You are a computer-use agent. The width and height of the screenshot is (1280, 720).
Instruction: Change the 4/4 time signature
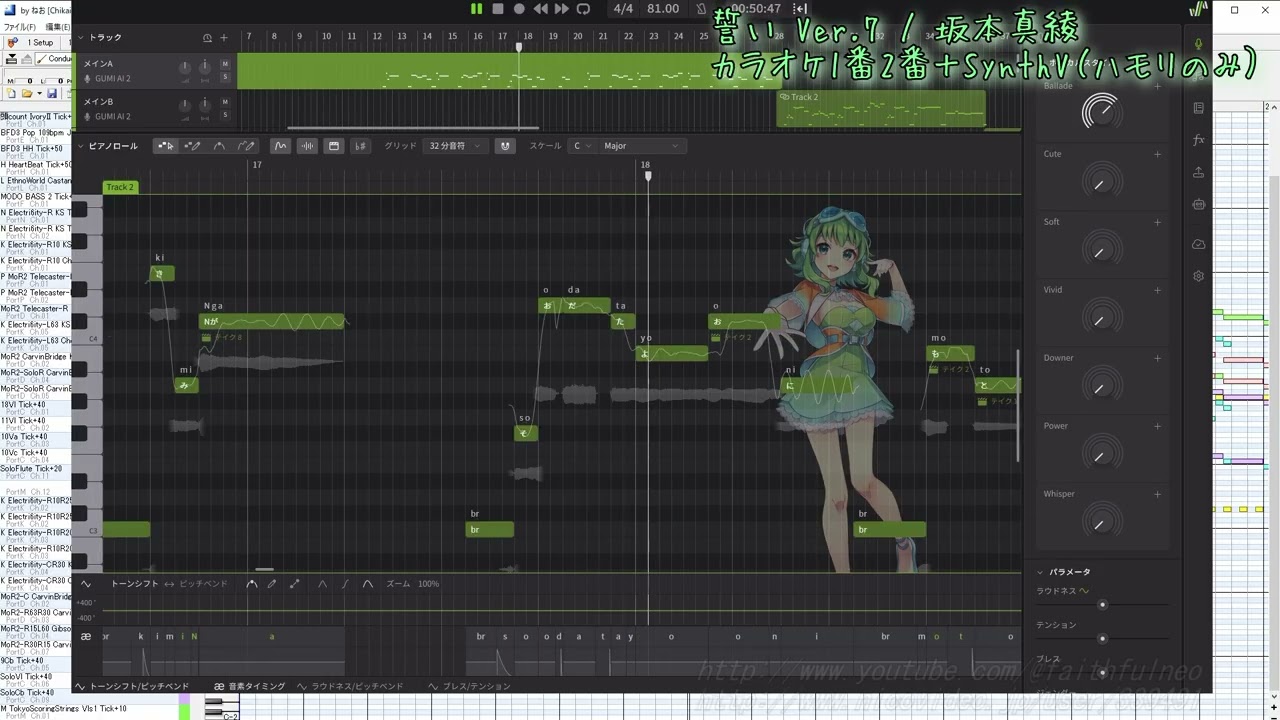tap(623, 9)
